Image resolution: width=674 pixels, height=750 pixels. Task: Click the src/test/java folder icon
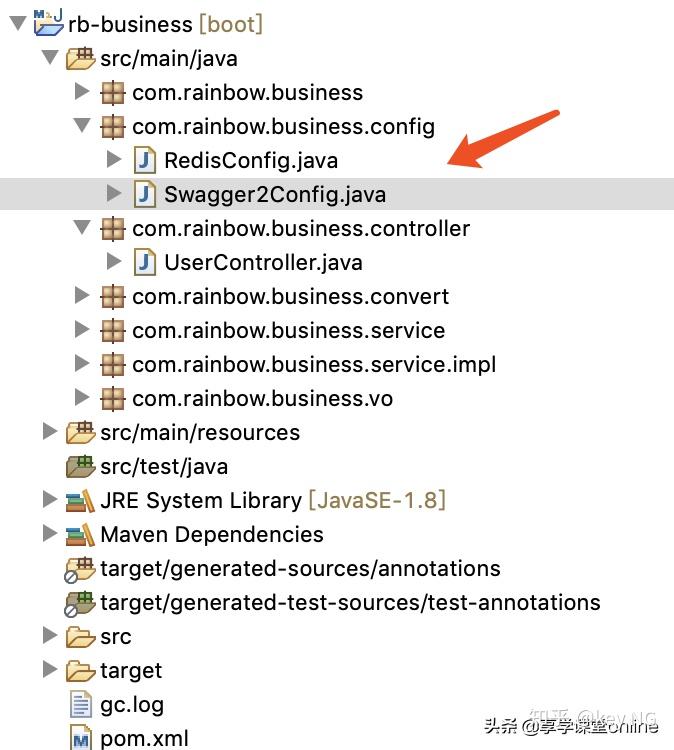[x=80, y=466]
